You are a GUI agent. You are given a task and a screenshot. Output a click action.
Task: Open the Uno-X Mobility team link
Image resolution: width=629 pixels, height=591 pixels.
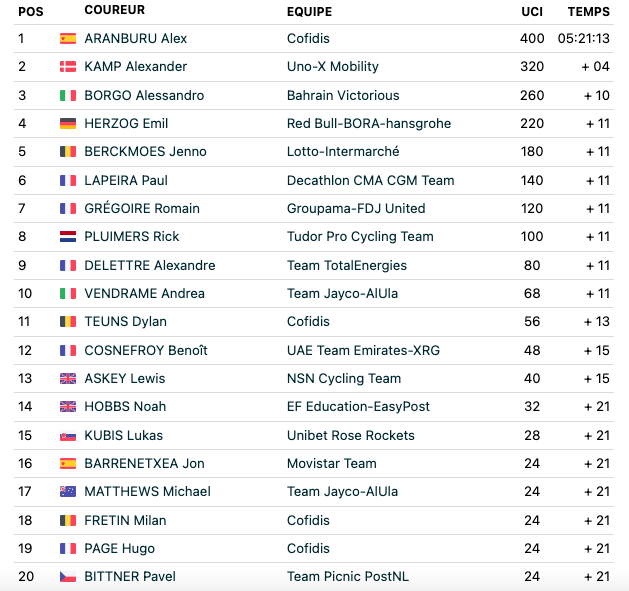[x=333, y=67]
